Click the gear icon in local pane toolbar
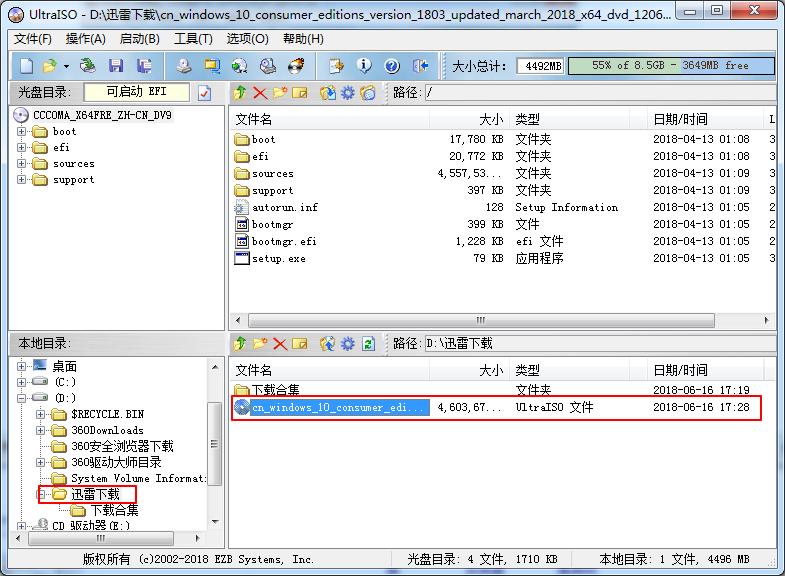 347,344
